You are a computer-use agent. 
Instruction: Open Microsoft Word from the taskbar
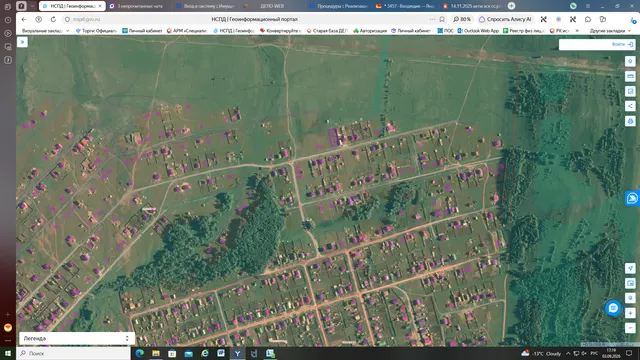click(221, 353)
